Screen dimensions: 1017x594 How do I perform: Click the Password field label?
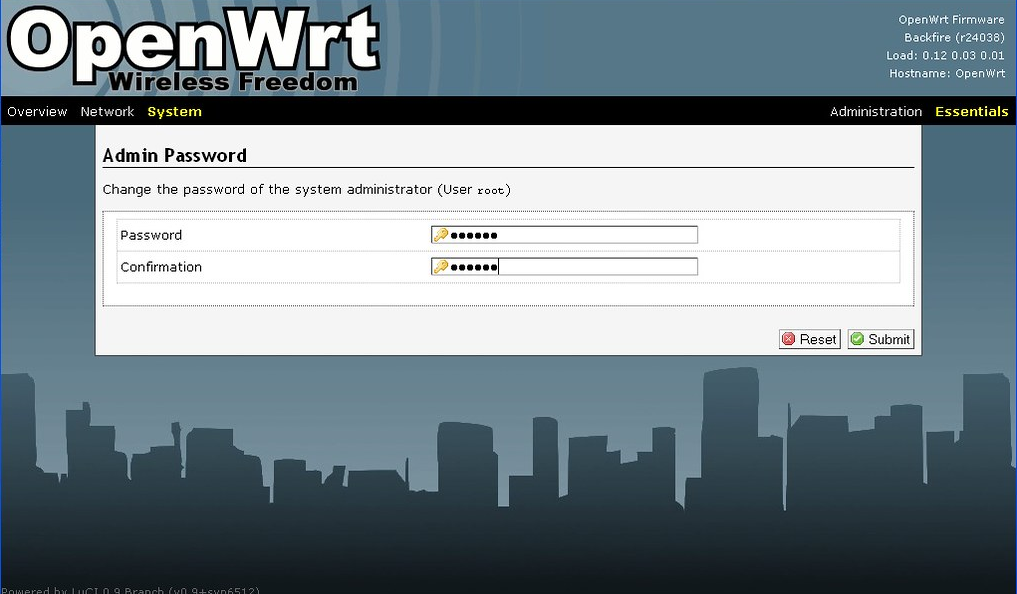point(151,235)
